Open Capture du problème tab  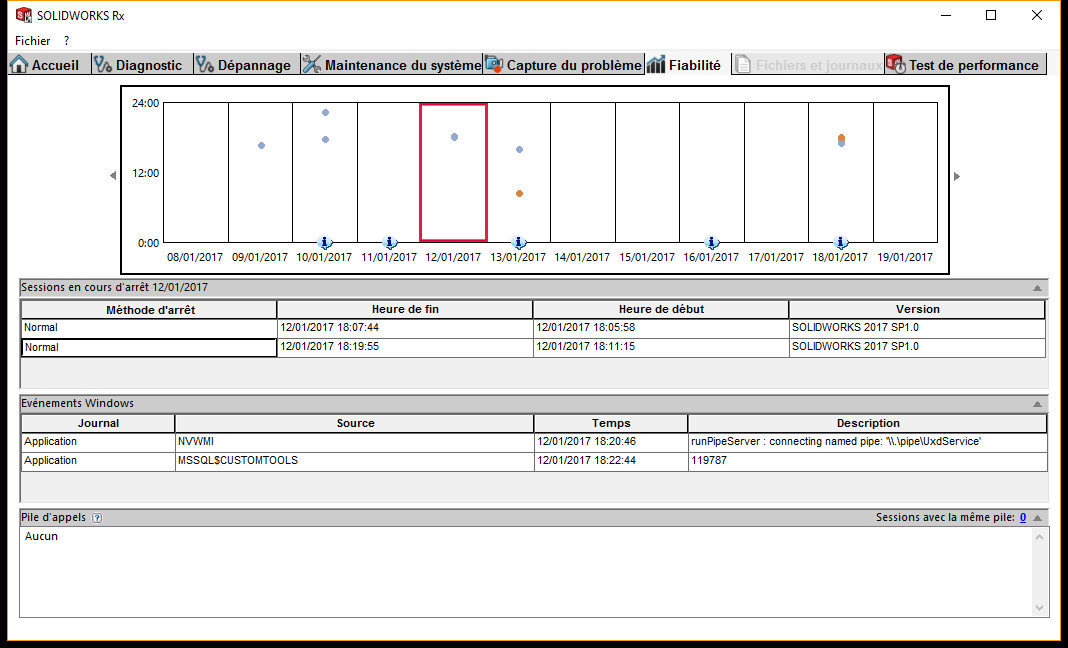(x=563, y=65)
